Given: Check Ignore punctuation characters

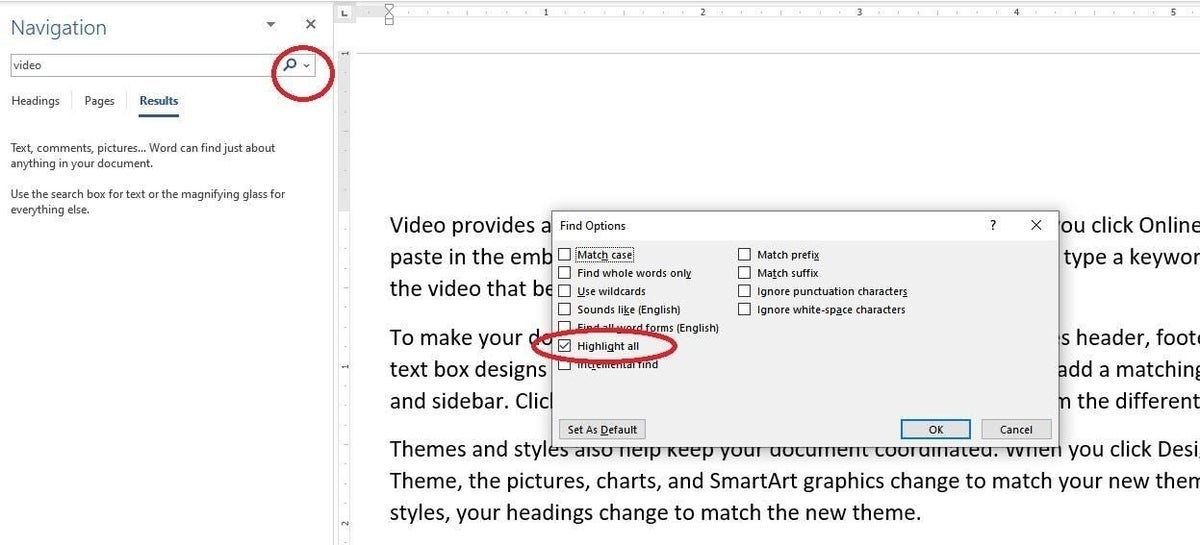Looking at the screenshot, I should 745,291.
